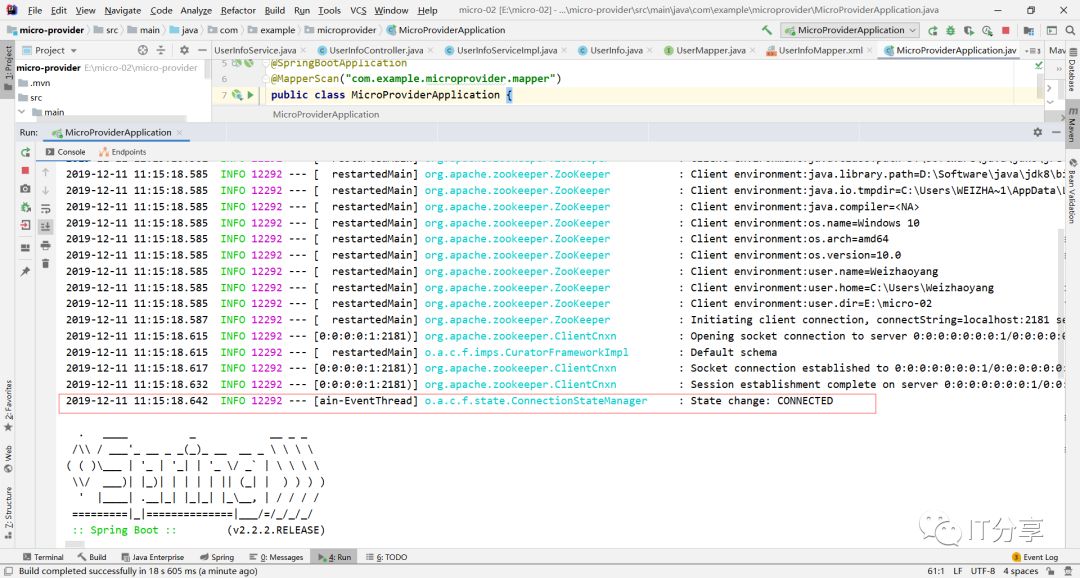Open the Refactor menu
This screenshot has width=1080, height=578.
click(238, 10)
